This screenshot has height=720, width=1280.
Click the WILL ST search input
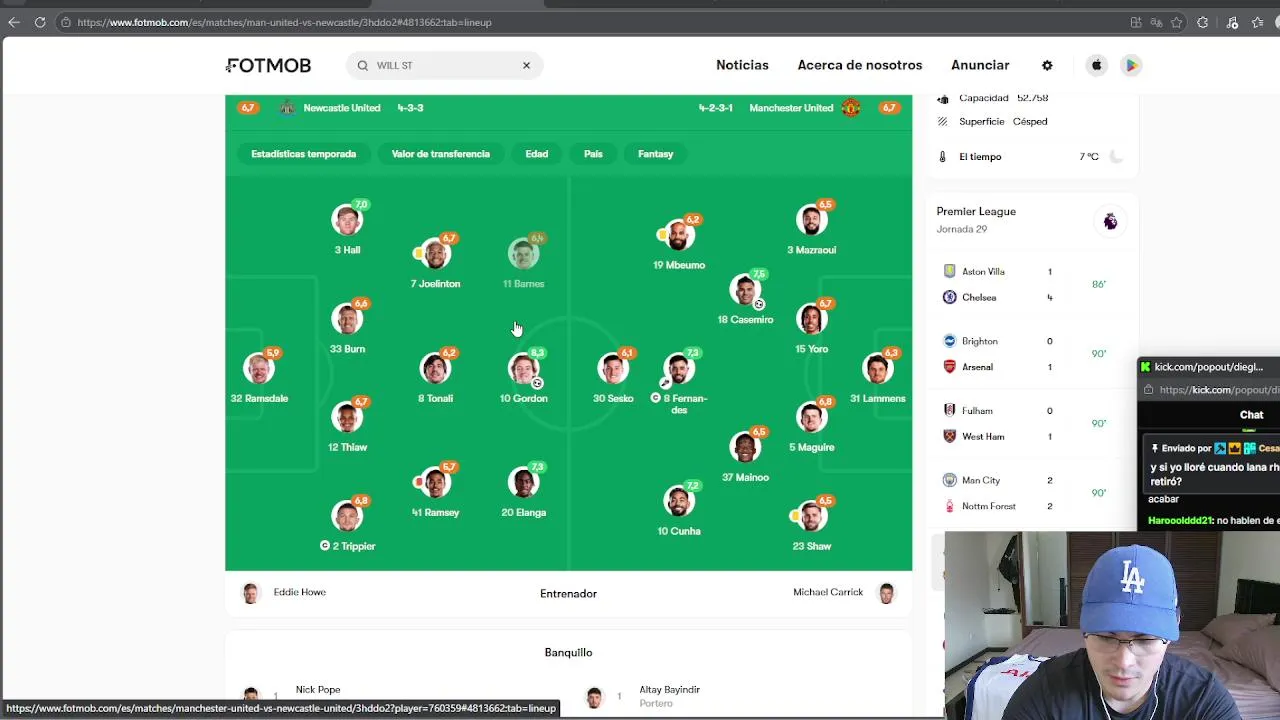pos(445,65)
